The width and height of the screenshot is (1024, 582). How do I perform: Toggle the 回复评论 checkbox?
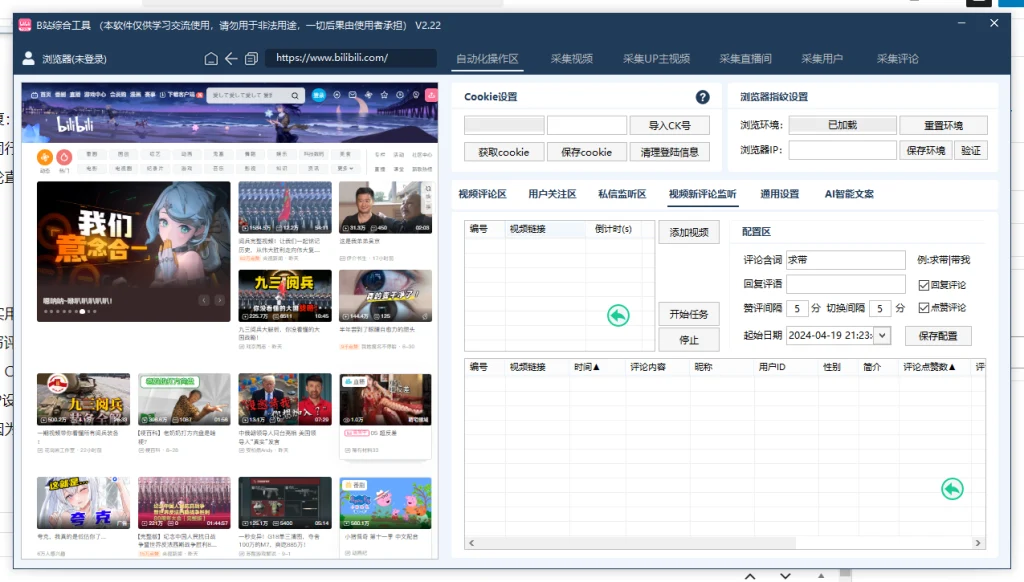tap(923, 285)
